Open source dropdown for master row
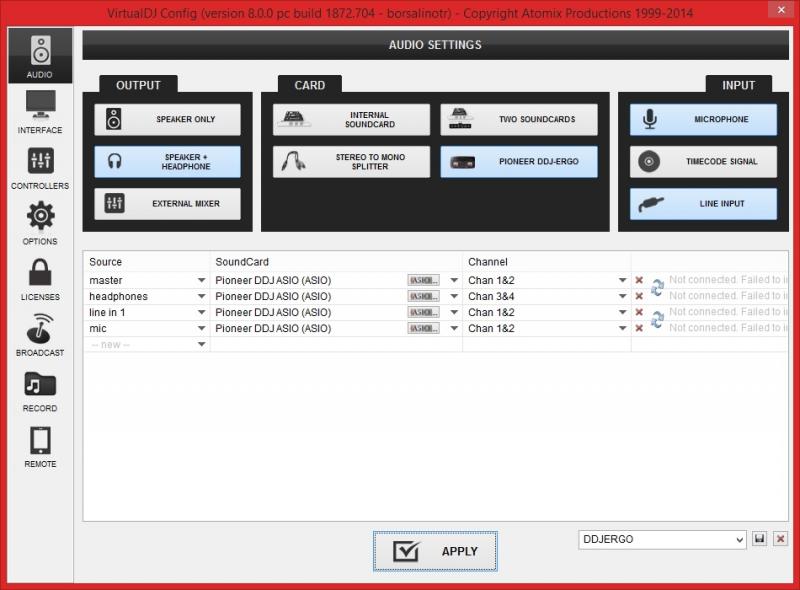This screenshot has width=800, height=590. pos(202,280)
